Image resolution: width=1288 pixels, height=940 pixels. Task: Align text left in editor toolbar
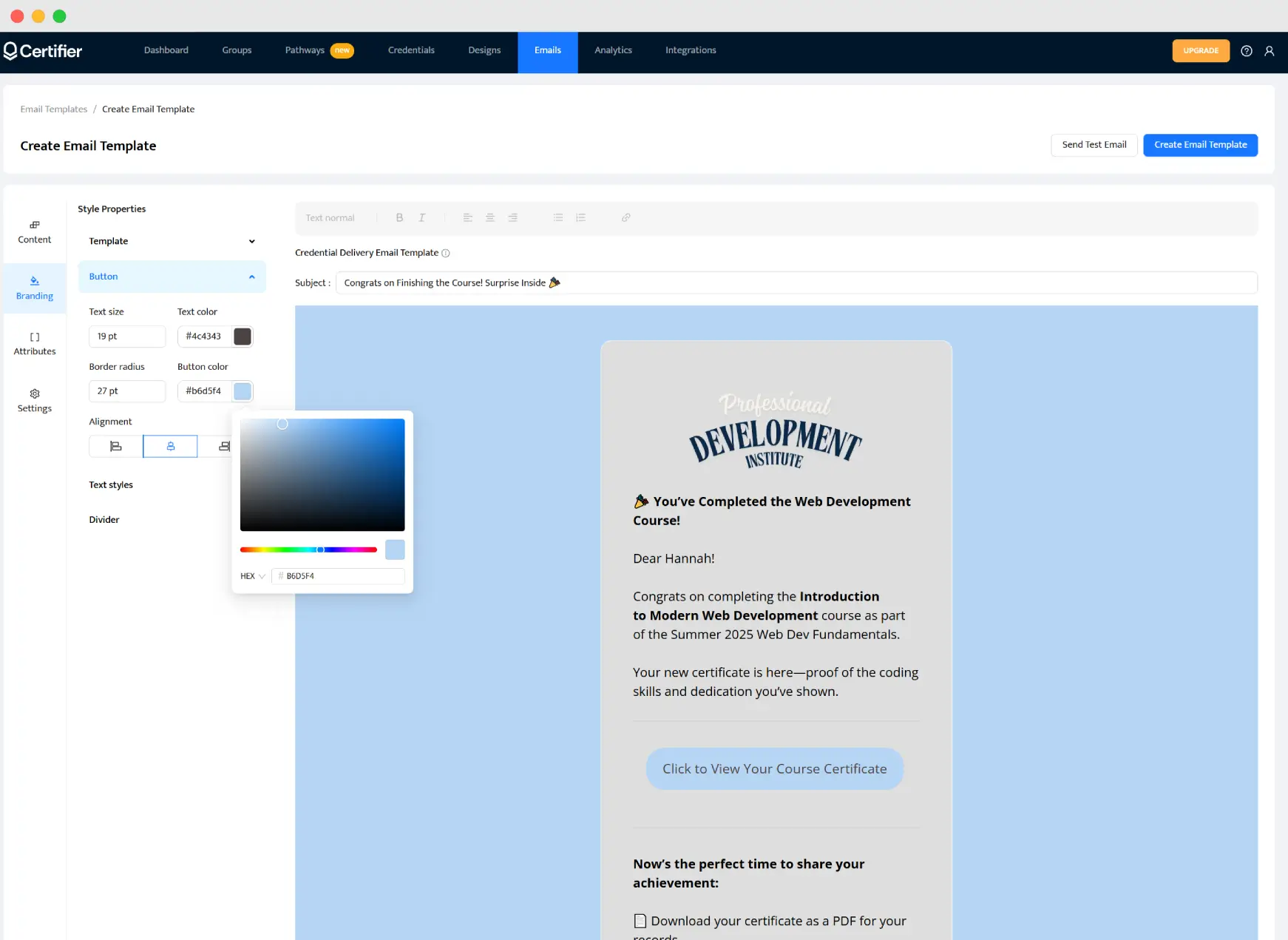click(467, 217)
